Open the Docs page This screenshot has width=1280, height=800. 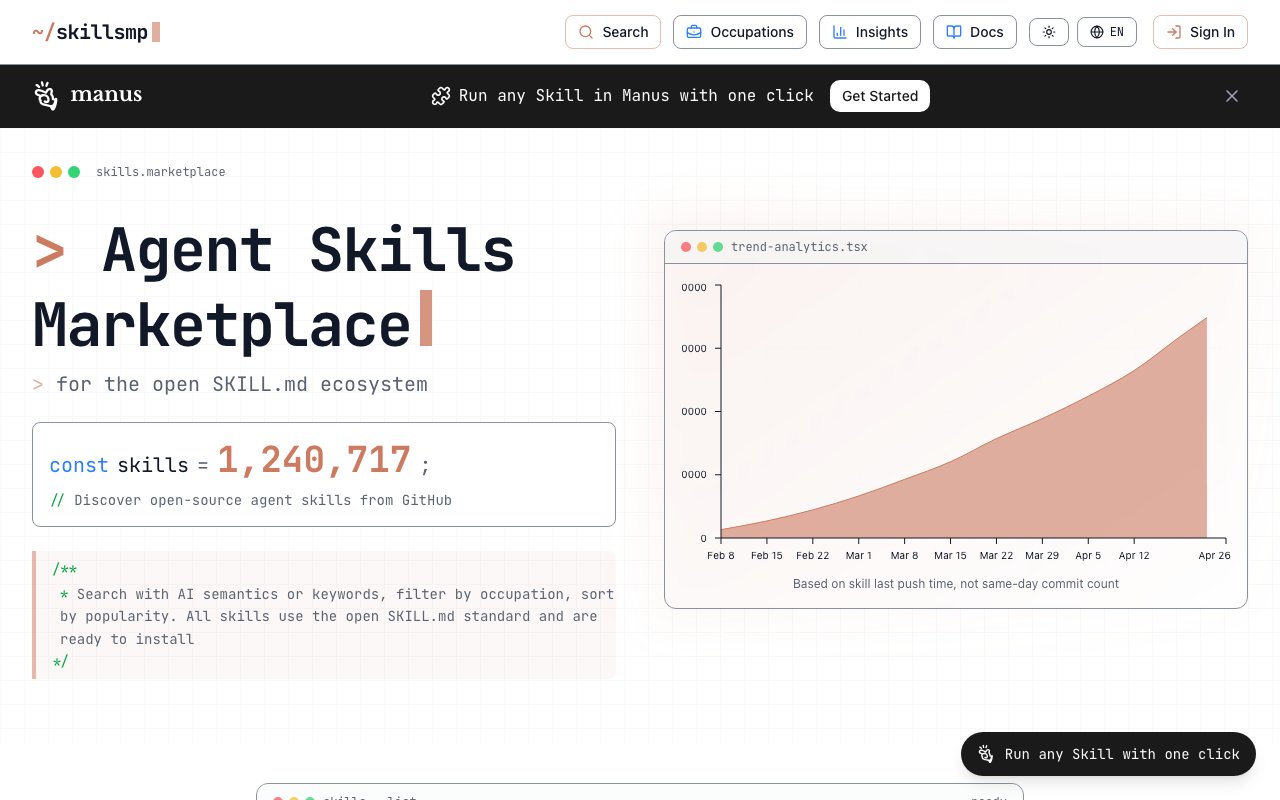pos(975,32)
